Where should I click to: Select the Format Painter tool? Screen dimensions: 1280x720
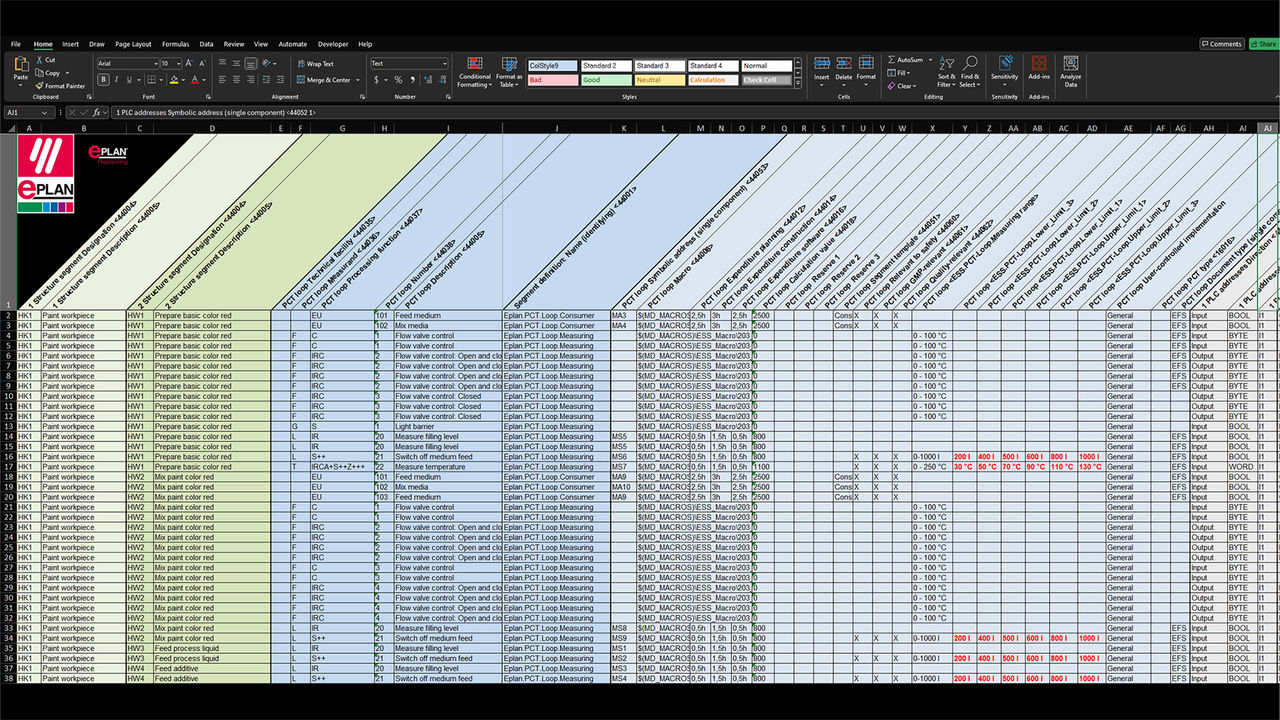62,85
